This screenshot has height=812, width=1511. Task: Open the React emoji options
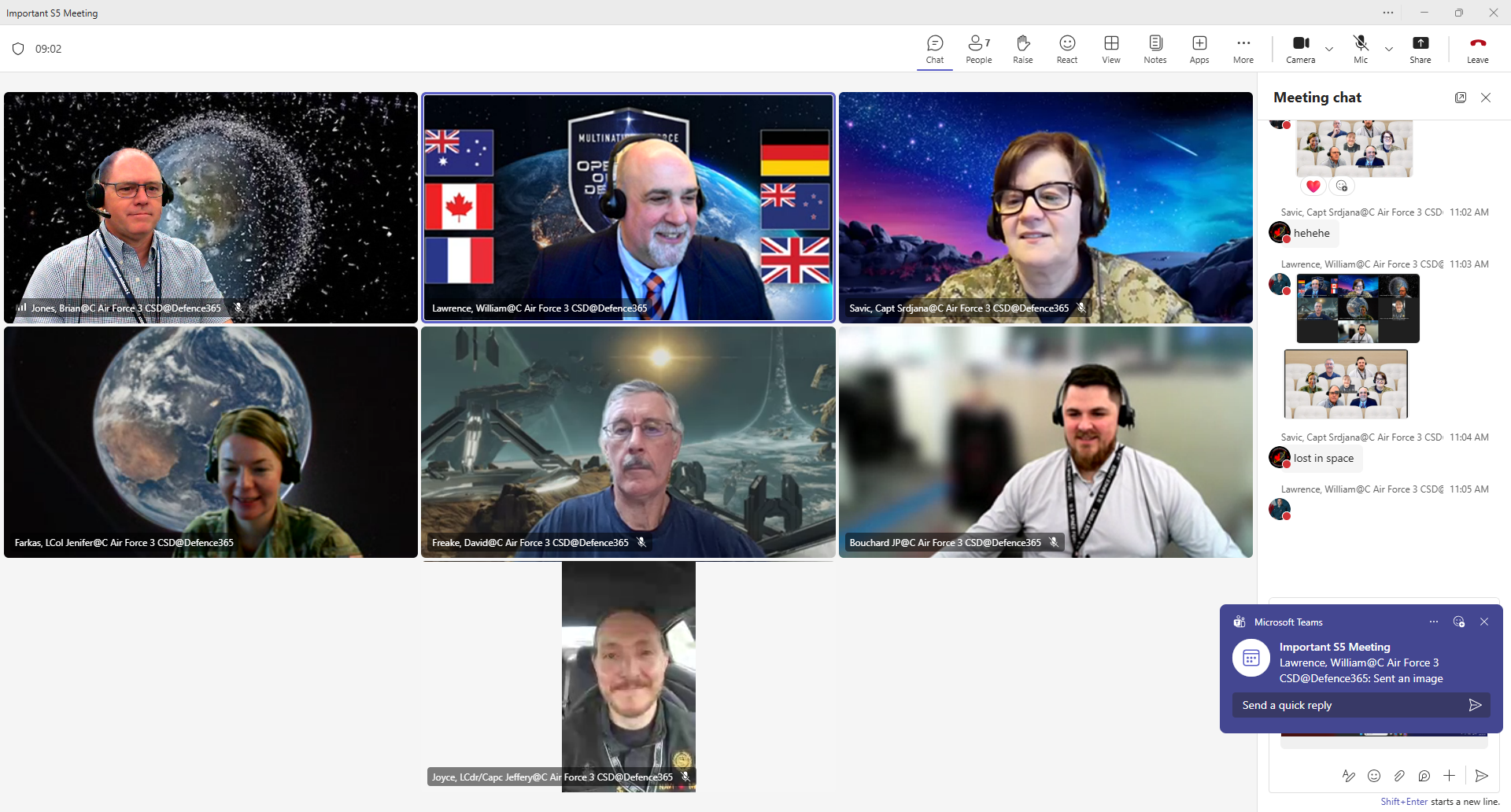point(1067,49)
